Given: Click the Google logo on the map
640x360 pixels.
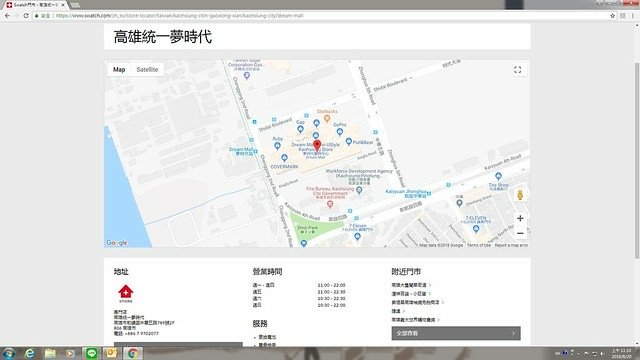Looking at the screenshot, I should (x=117, y=243).
